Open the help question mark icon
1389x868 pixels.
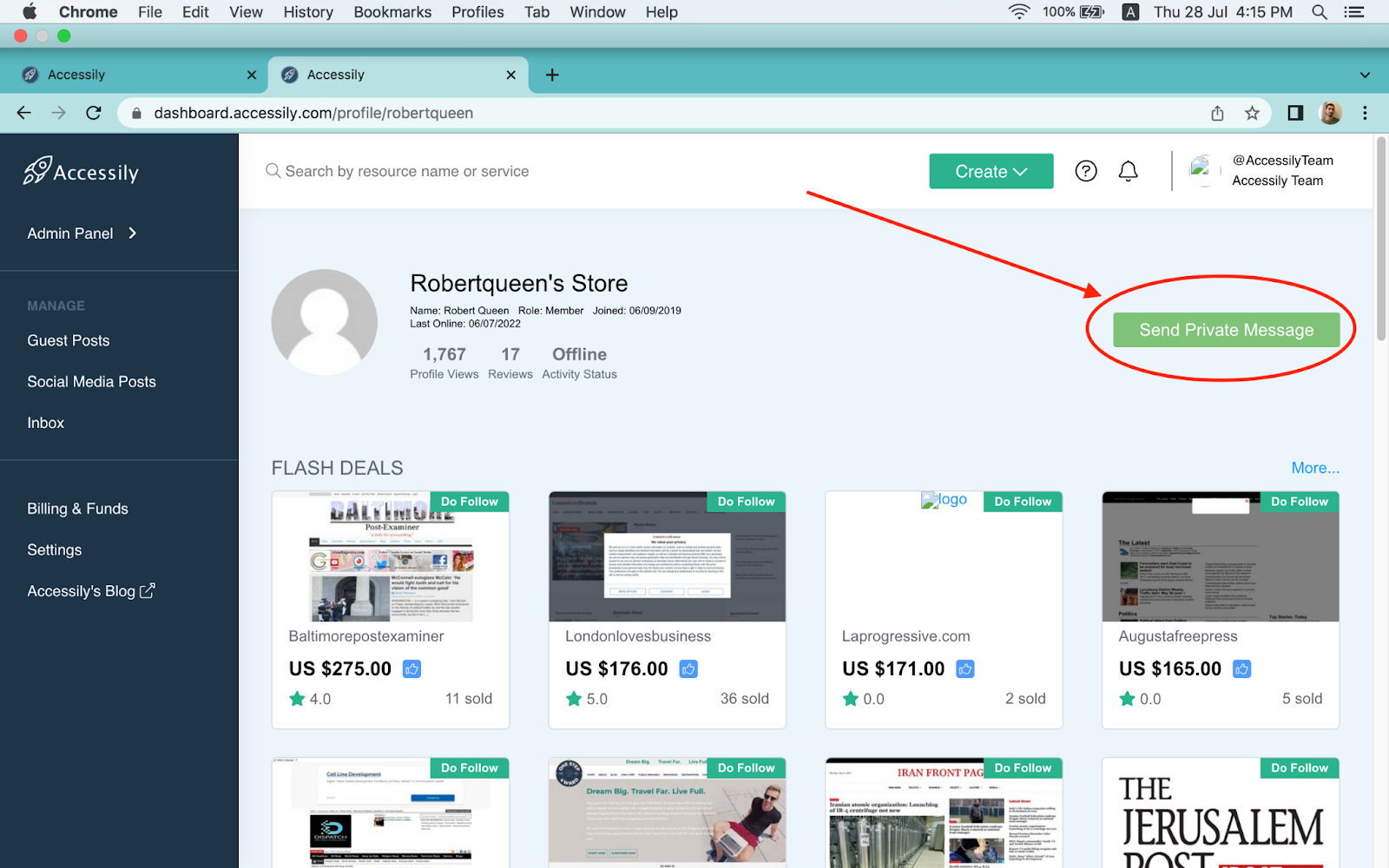pos(1086,171)
